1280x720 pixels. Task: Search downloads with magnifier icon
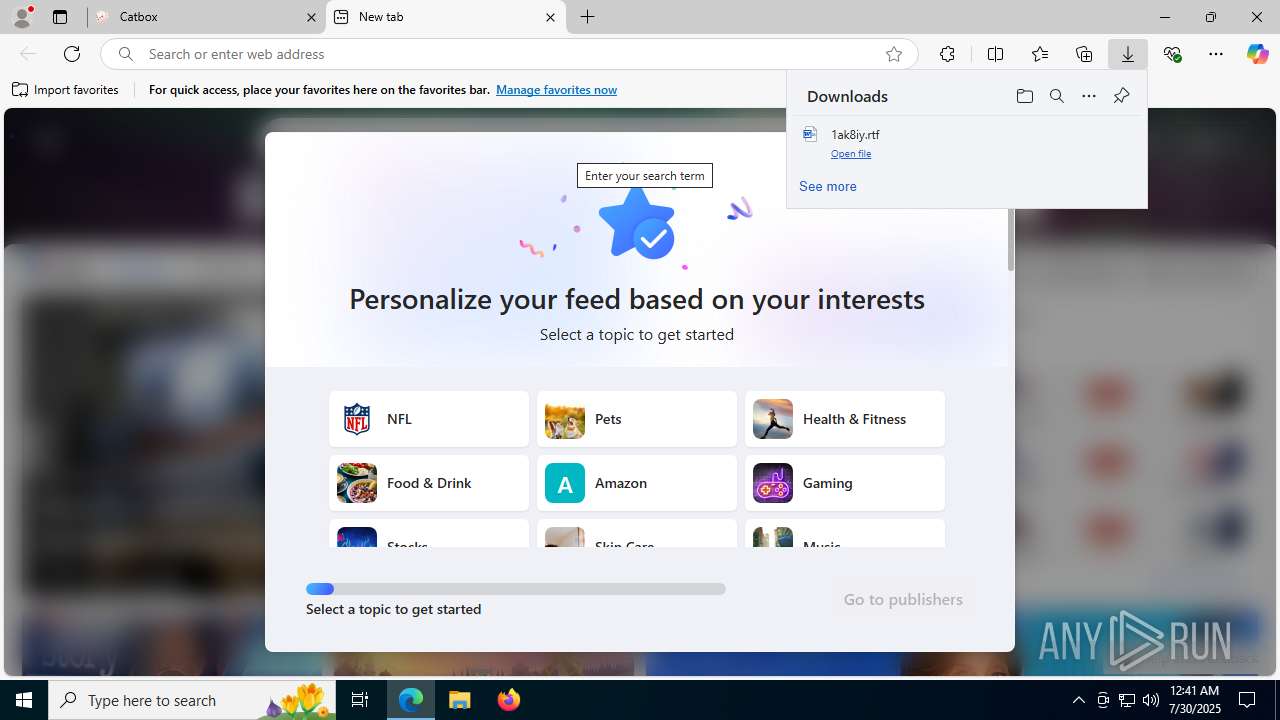[1057, 96]
